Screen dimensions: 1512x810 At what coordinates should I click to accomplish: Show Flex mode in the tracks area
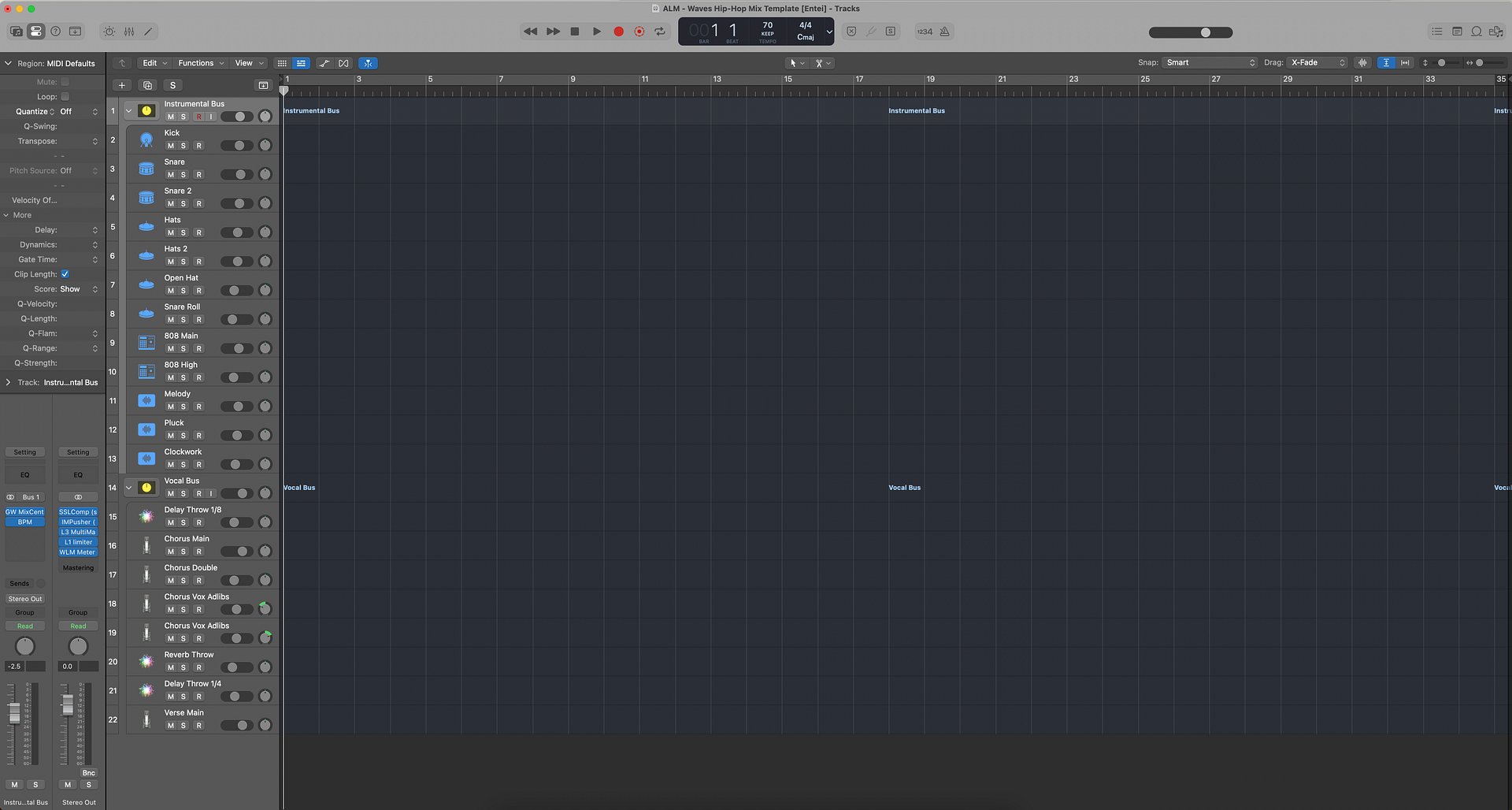343,63
